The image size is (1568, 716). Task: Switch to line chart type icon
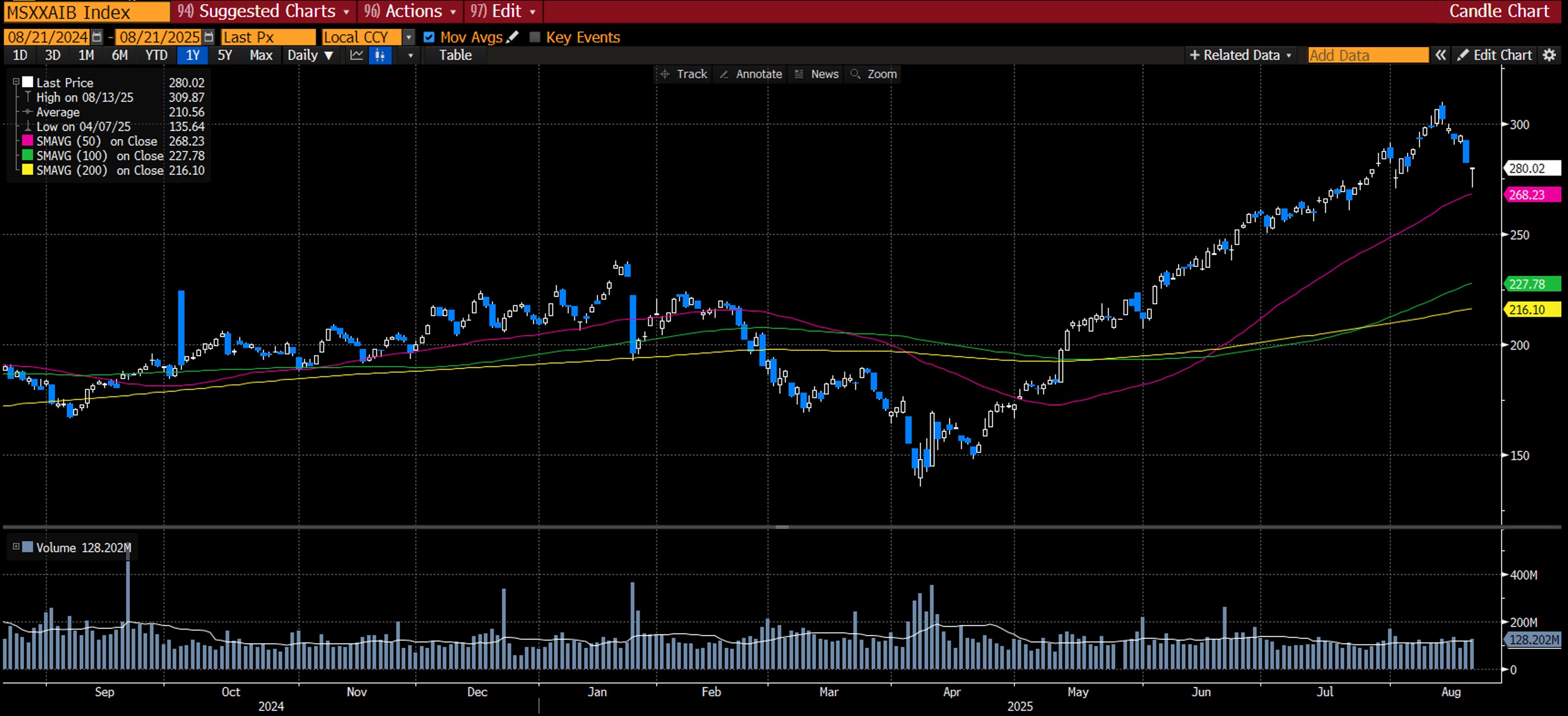point(357,55)
